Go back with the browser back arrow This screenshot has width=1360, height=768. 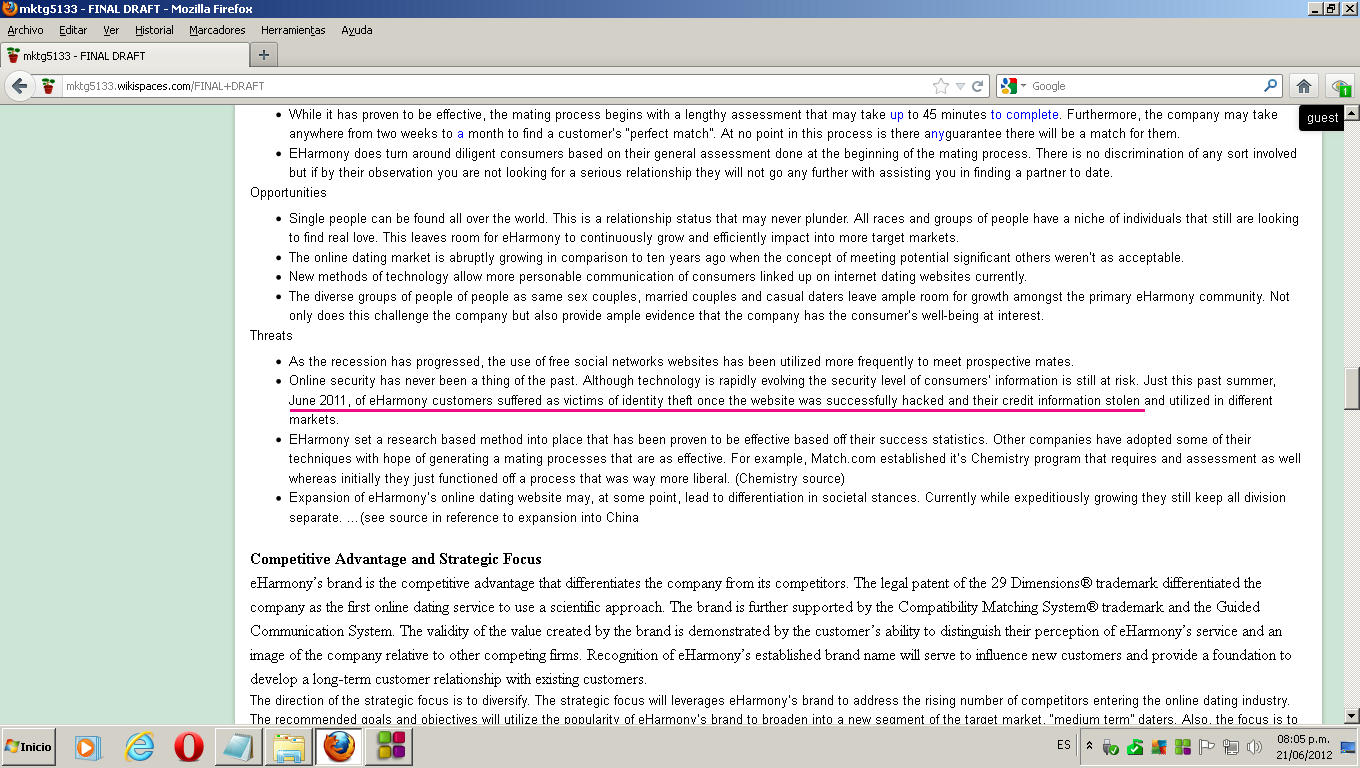point(19,86)
